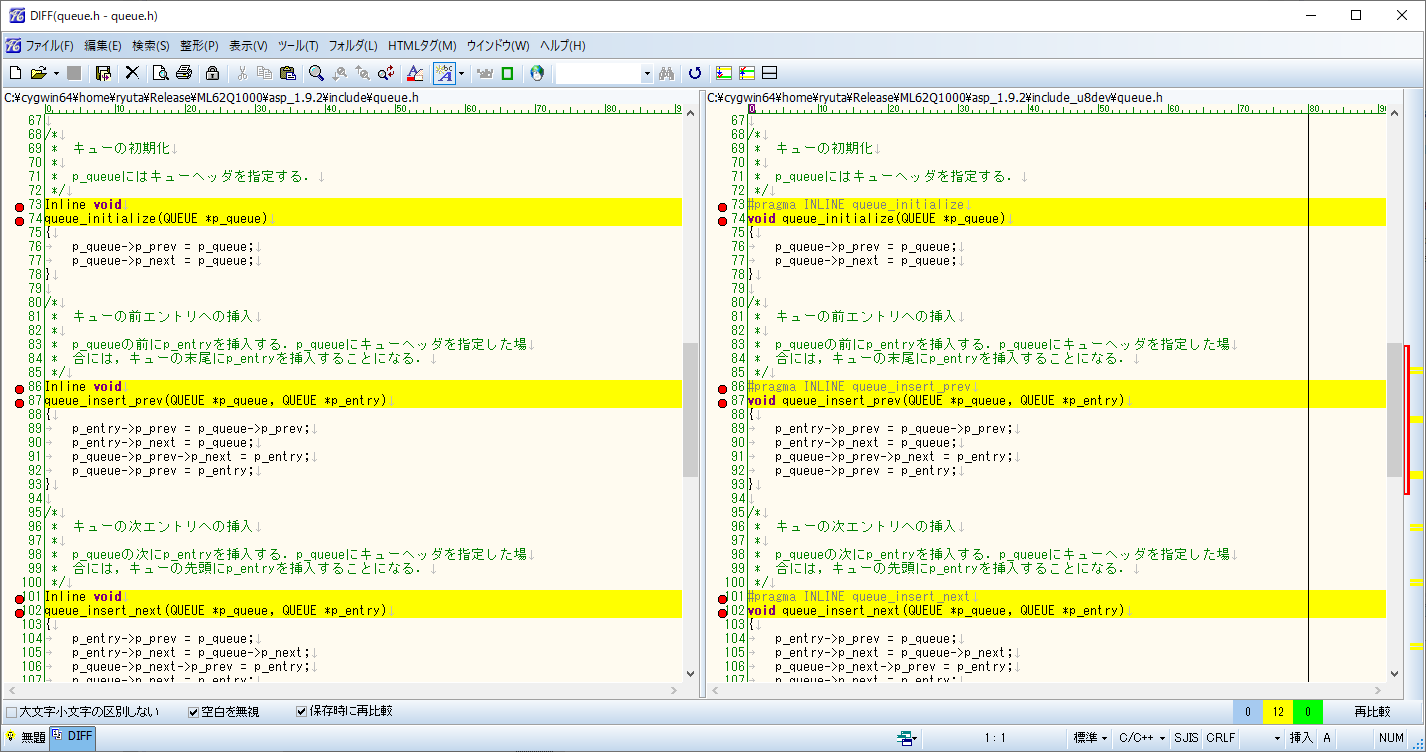This screenshot has width=1426, height=752.
Task: Open the toolbar search combo box dropdown
Action: point(646,73)
